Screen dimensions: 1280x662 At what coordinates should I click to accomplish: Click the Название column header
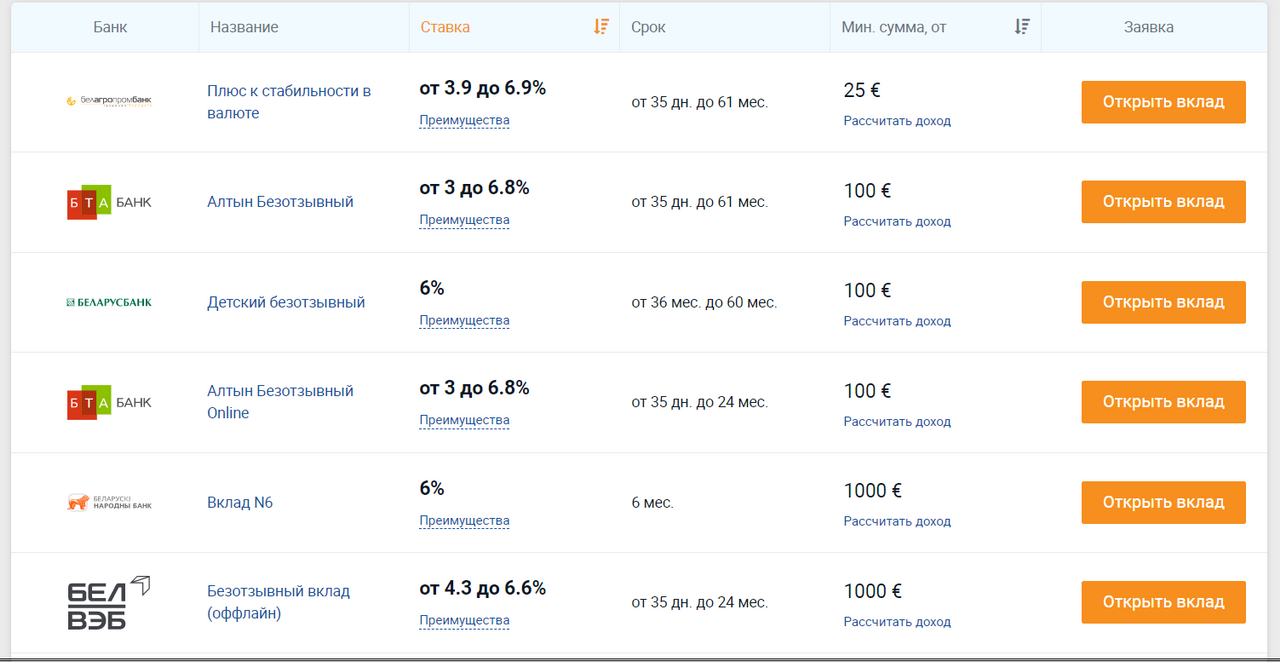[244, 27]
